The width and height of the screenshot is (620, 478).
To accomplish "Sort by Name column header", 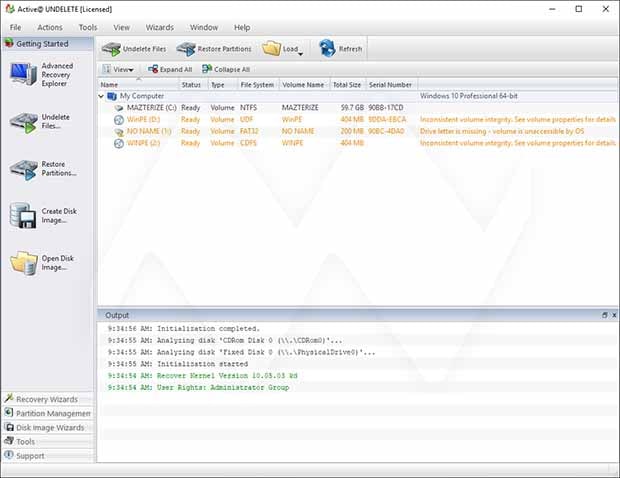I will pyautogui.click(x=138, y=85).
